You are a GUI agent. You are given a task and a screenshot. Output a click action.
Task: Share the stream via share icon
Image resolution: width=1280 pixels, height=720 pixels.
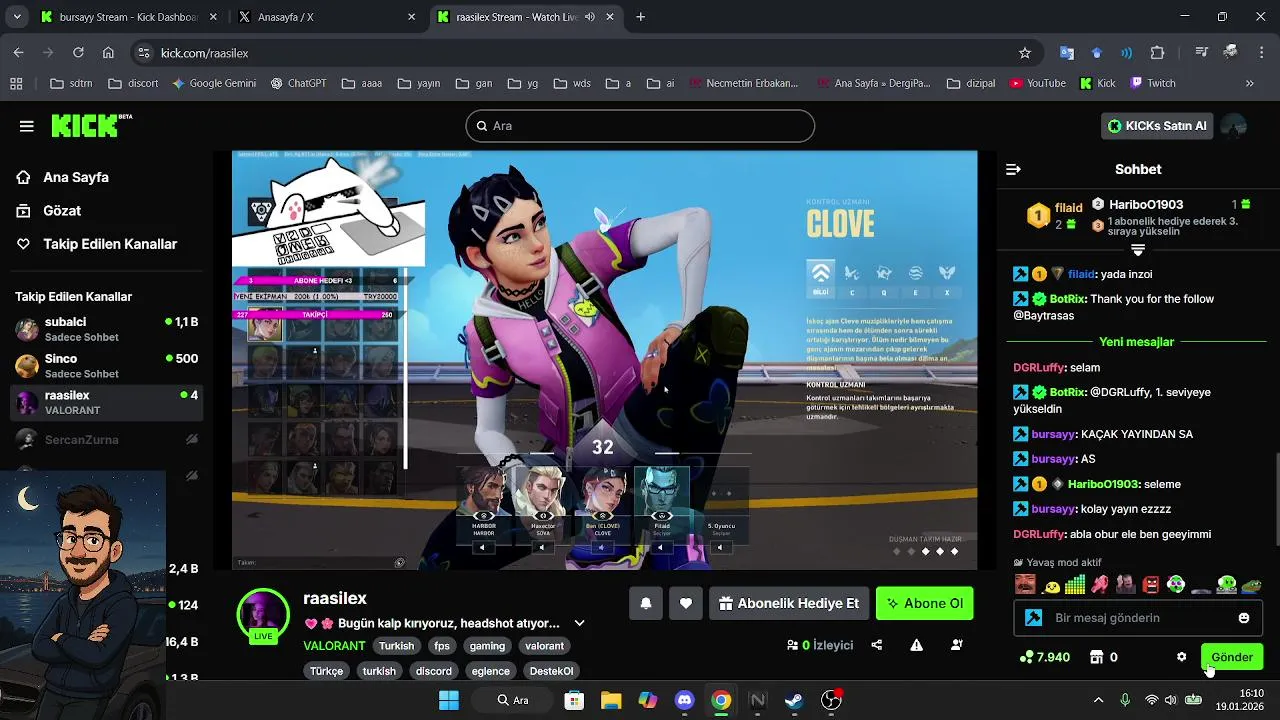877,645
